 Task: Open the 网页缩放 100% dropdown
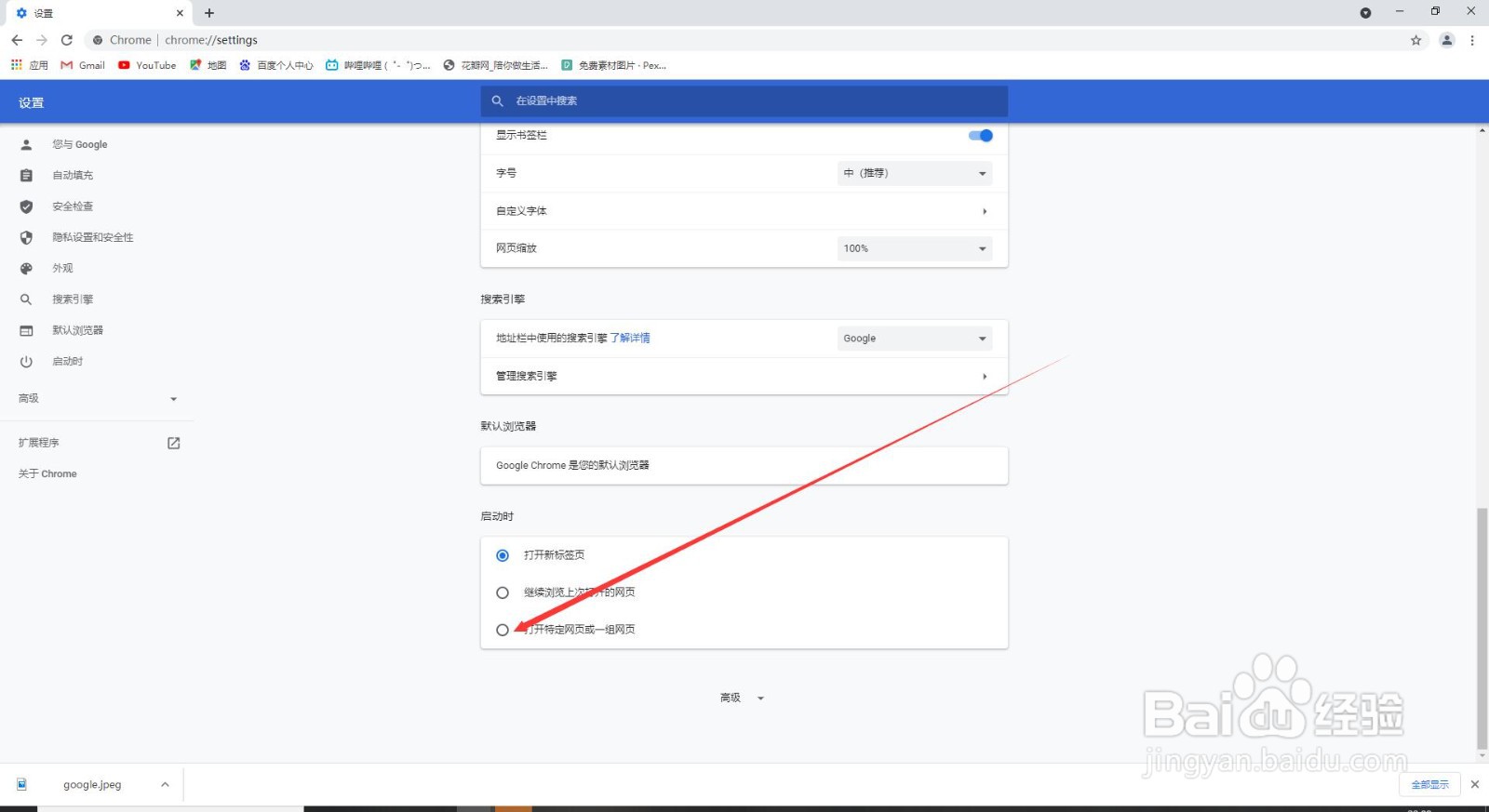click(x=915, y=248)
